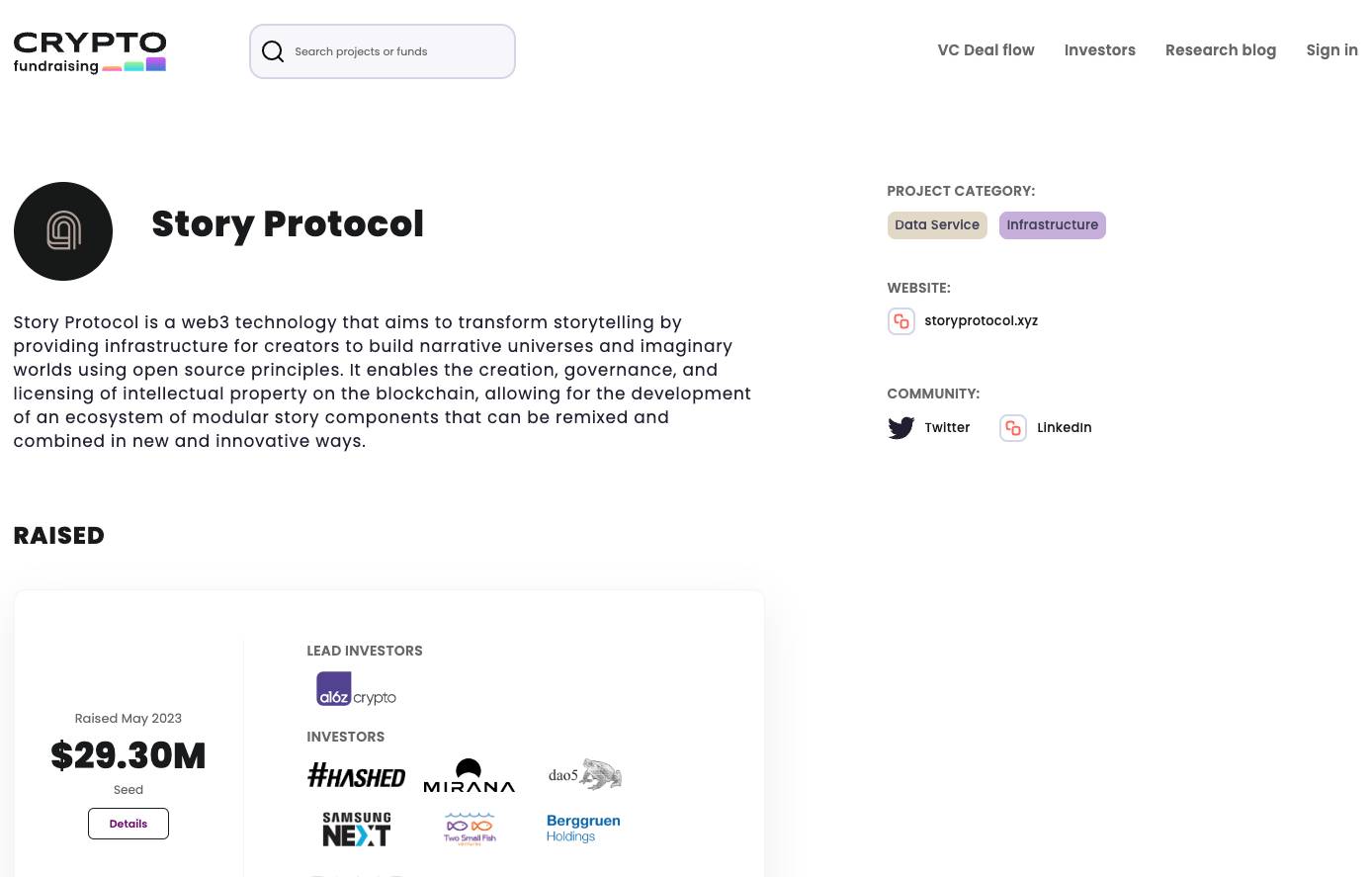This screenshot has width=1372, height=877.
Task: Open the Mirana investor logo
Action: (469, 775)
